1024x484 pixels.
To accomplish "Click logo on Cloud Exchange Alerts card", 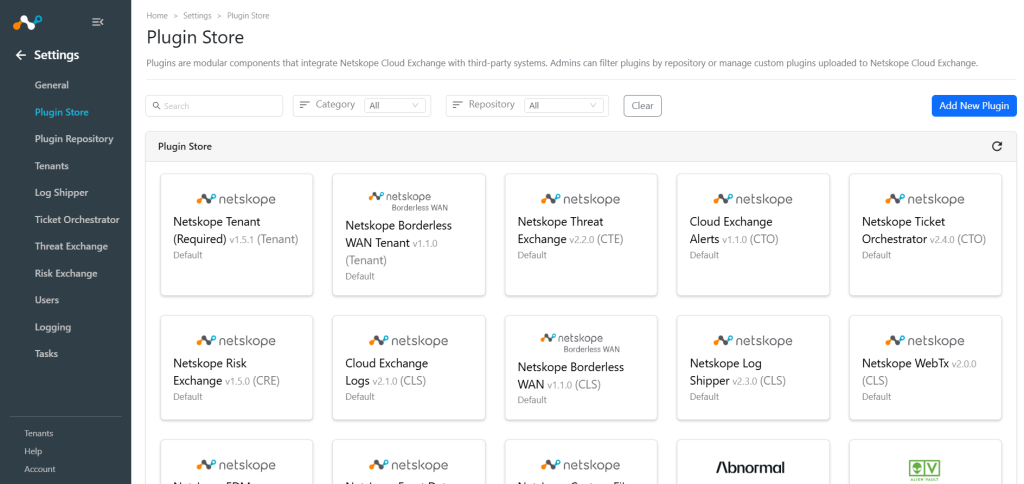I will 752,199.
